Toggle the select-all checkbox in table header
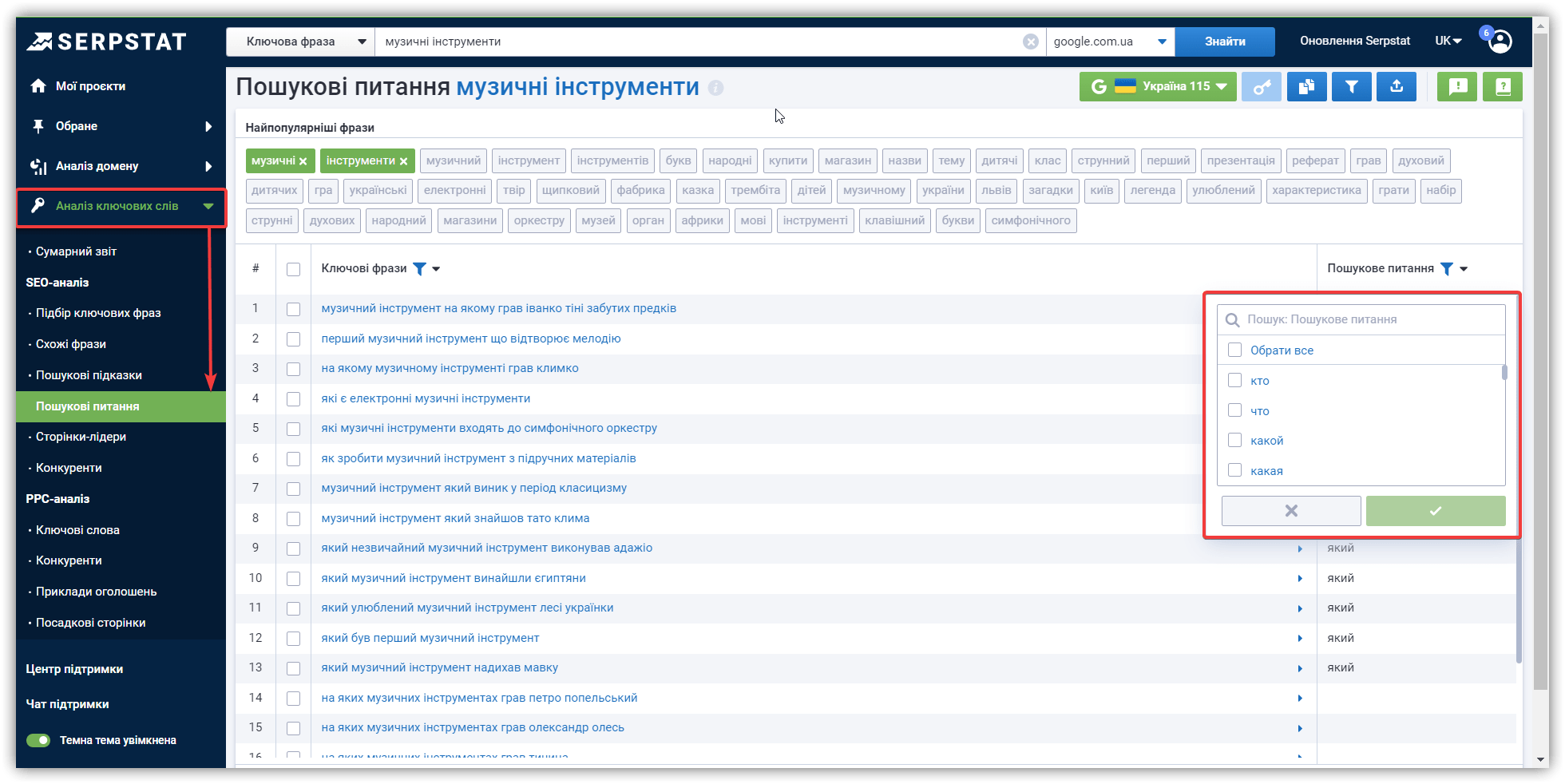This screenshot has width=1565, height=784. (x=293, y=269)
